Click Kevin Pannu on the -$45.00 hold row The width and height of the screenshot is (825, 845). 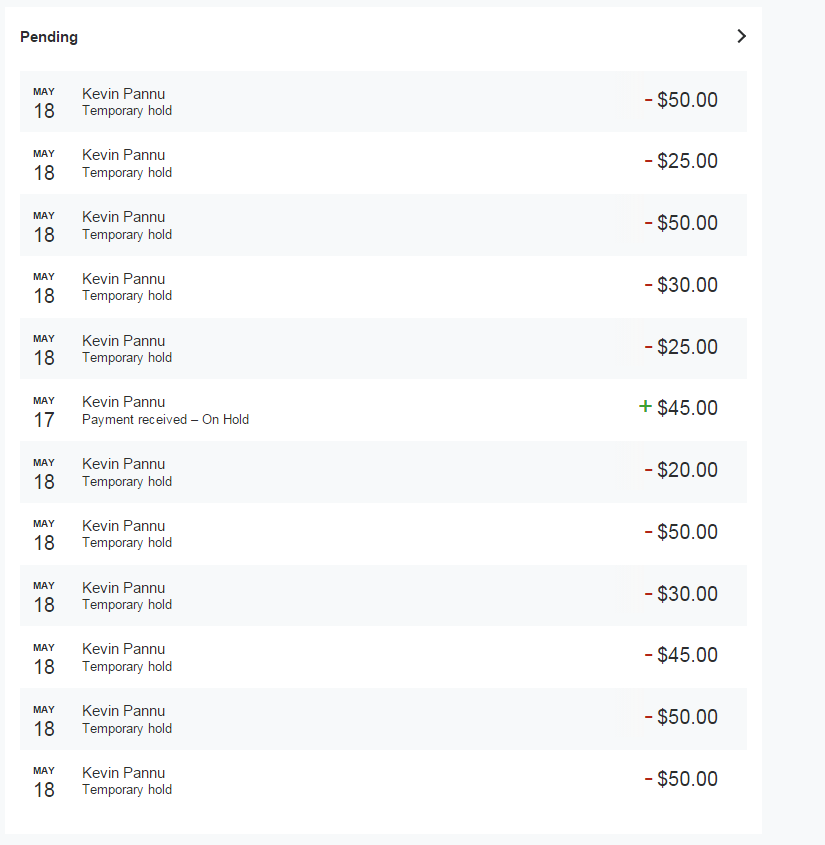123,649
